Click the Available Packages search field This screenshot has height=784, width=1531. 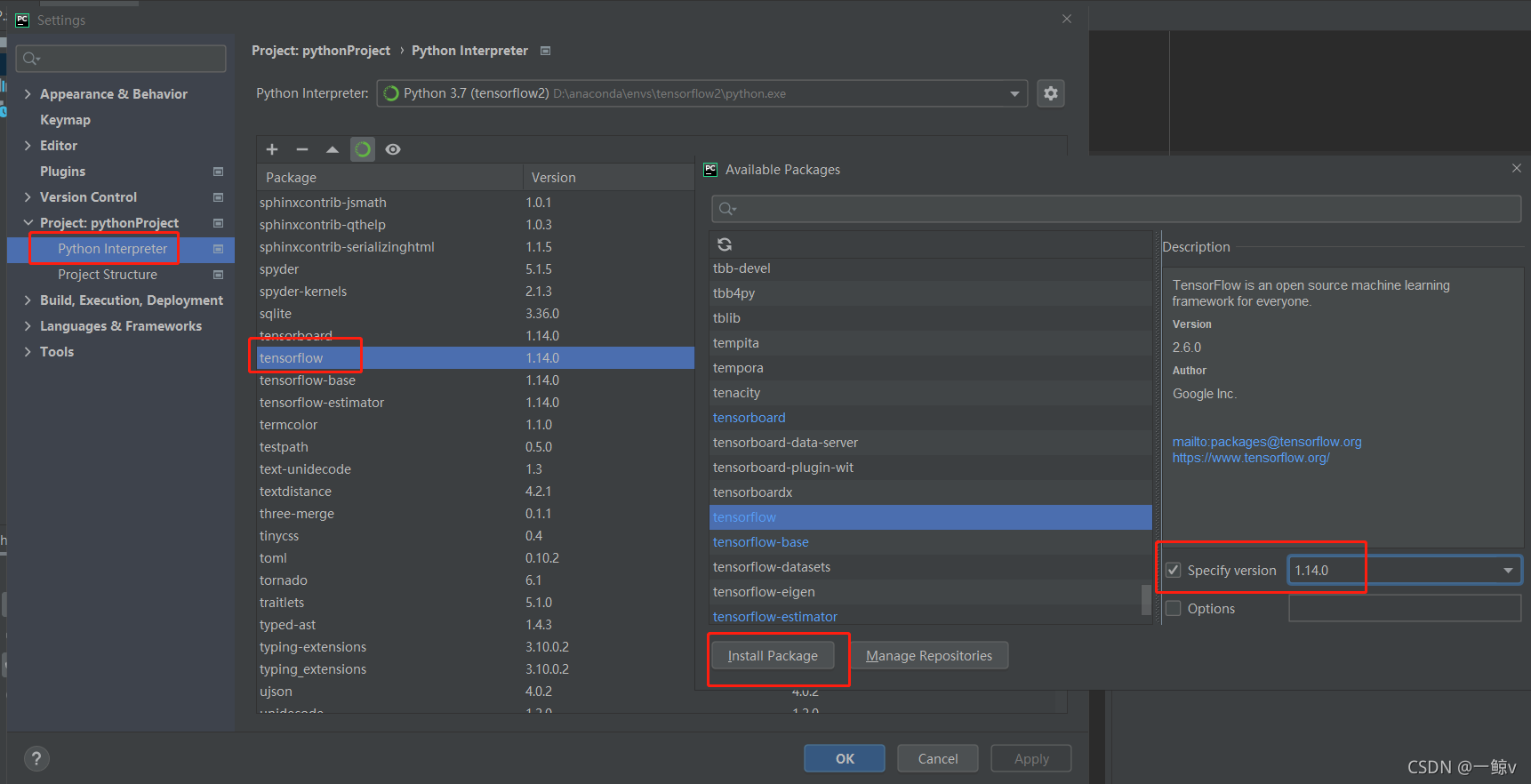click(1116, 209)
